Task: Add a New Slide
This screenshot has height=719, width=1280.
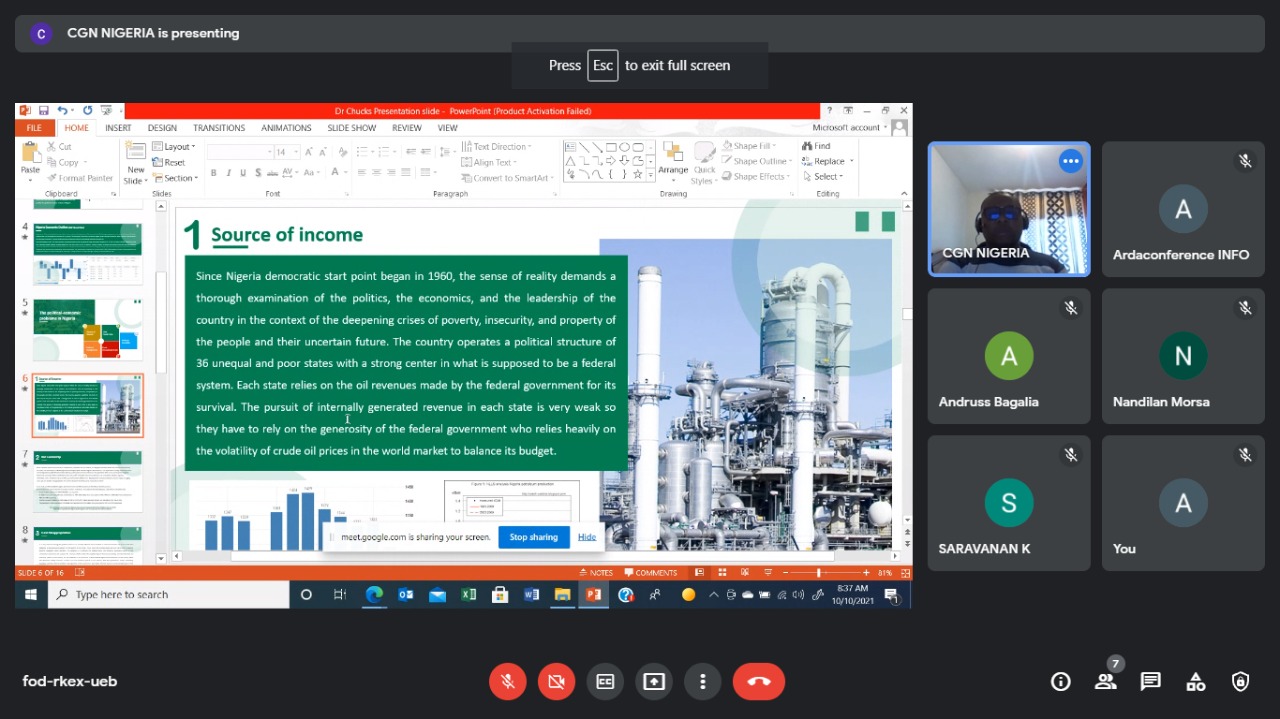Action: click(x=135, y=162)
